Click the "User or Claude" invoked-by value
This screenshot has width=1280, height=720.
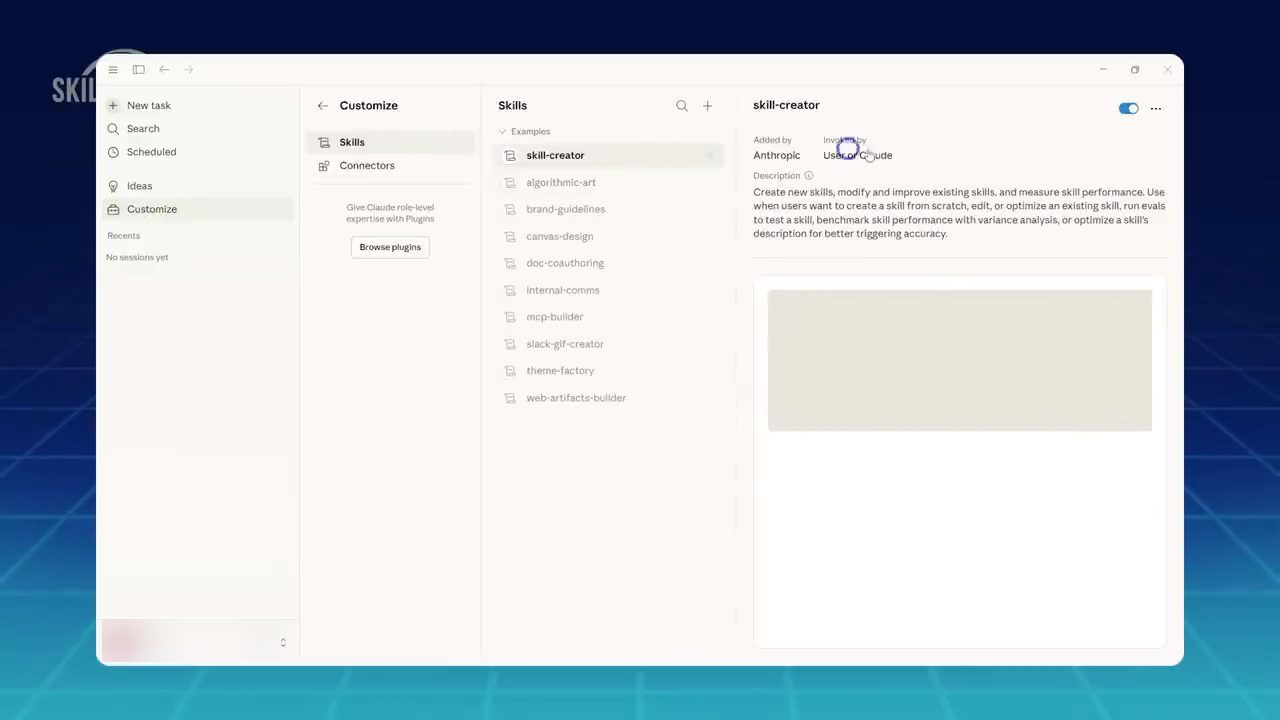[x=857, y=156]
